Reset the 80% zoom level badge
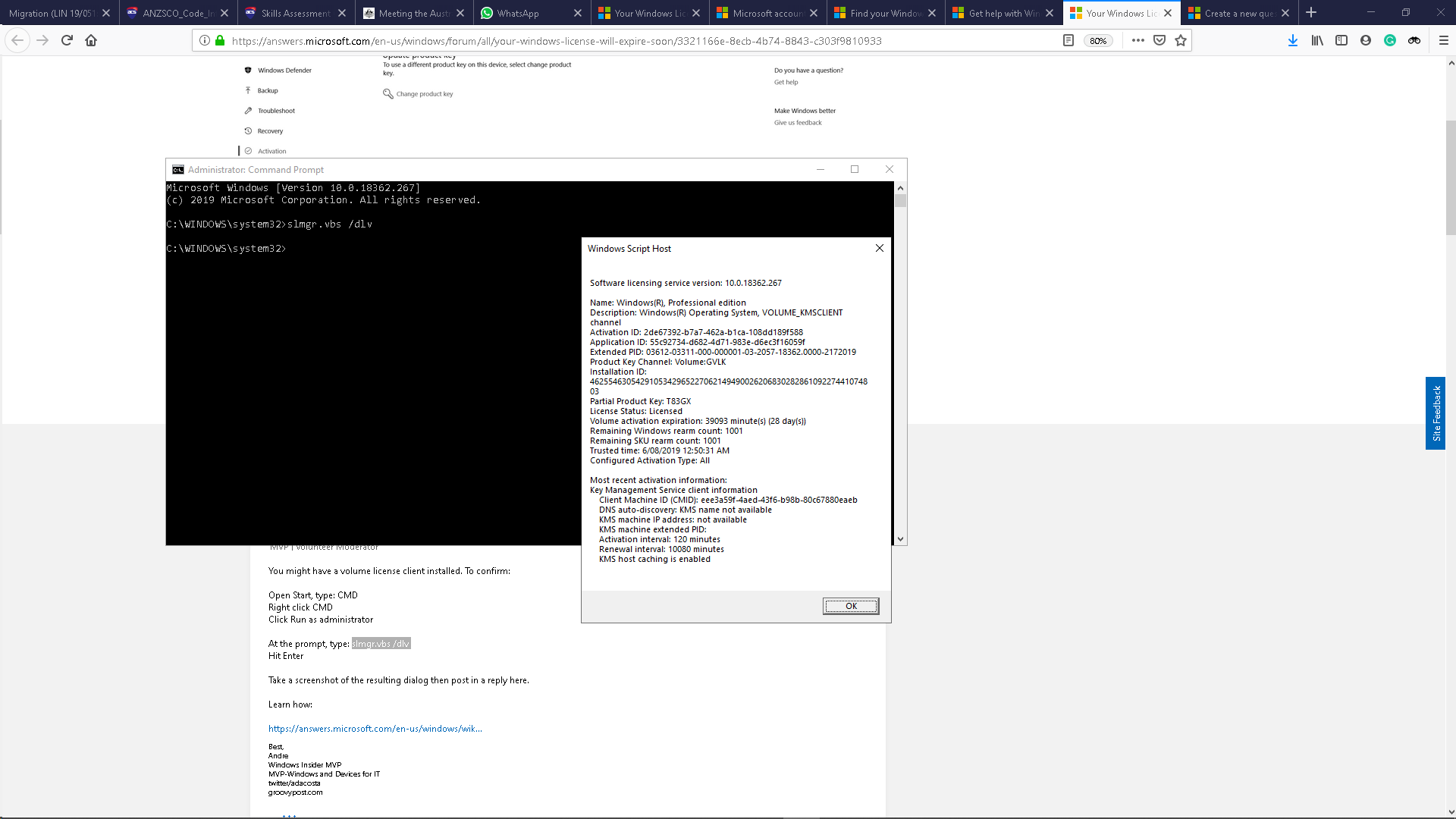 click(1098, 41)
